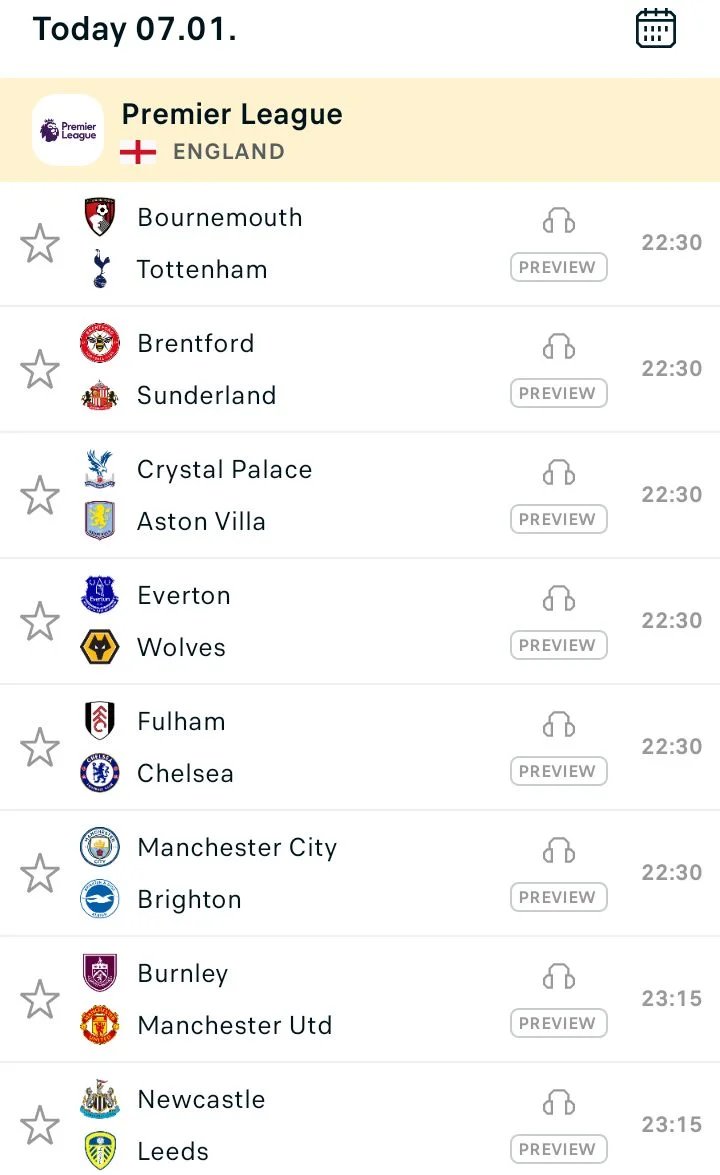
Task: Open the calendar date picker
Action: [x=656, y=28]
